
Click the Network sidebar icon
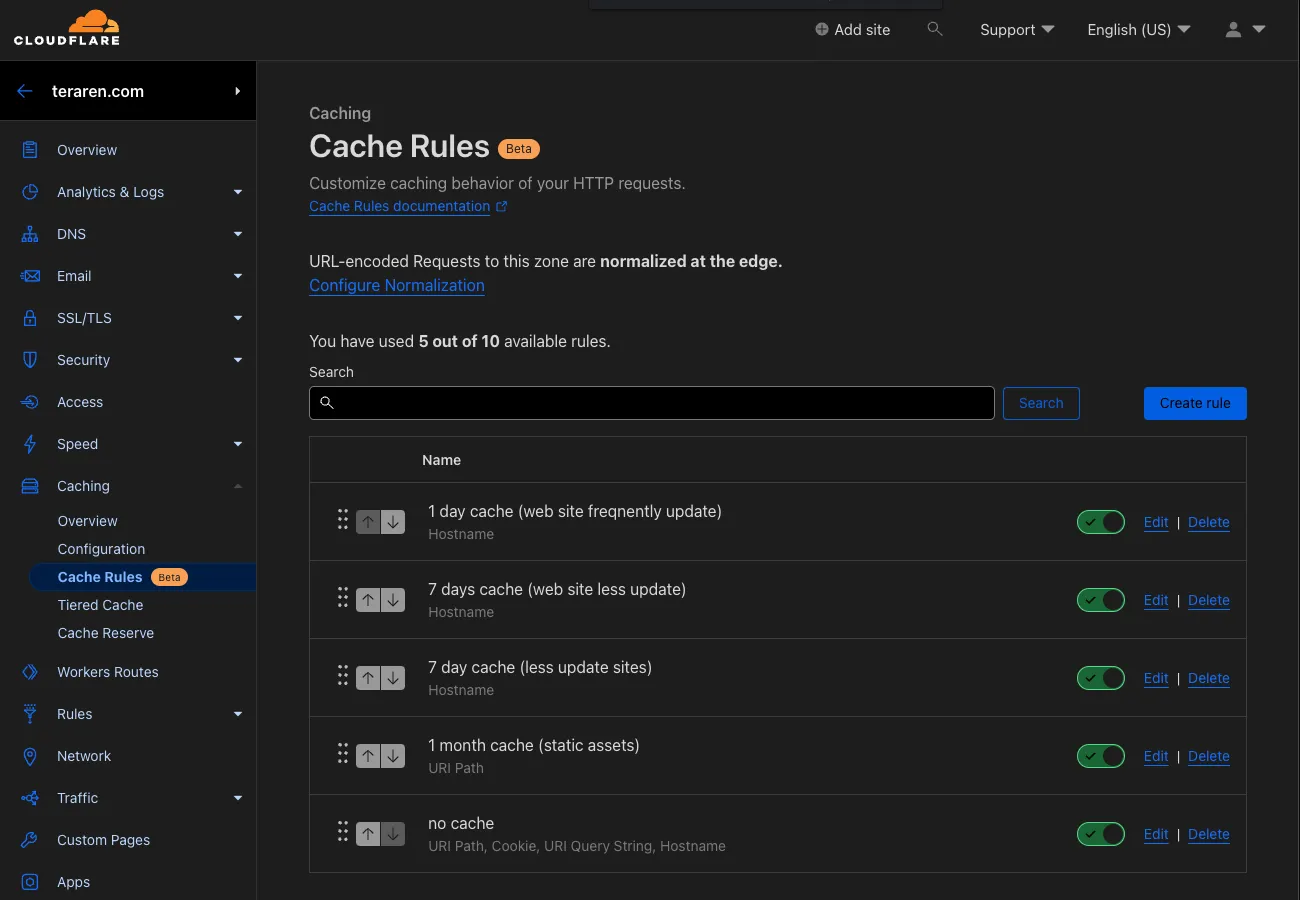[30, 756]
